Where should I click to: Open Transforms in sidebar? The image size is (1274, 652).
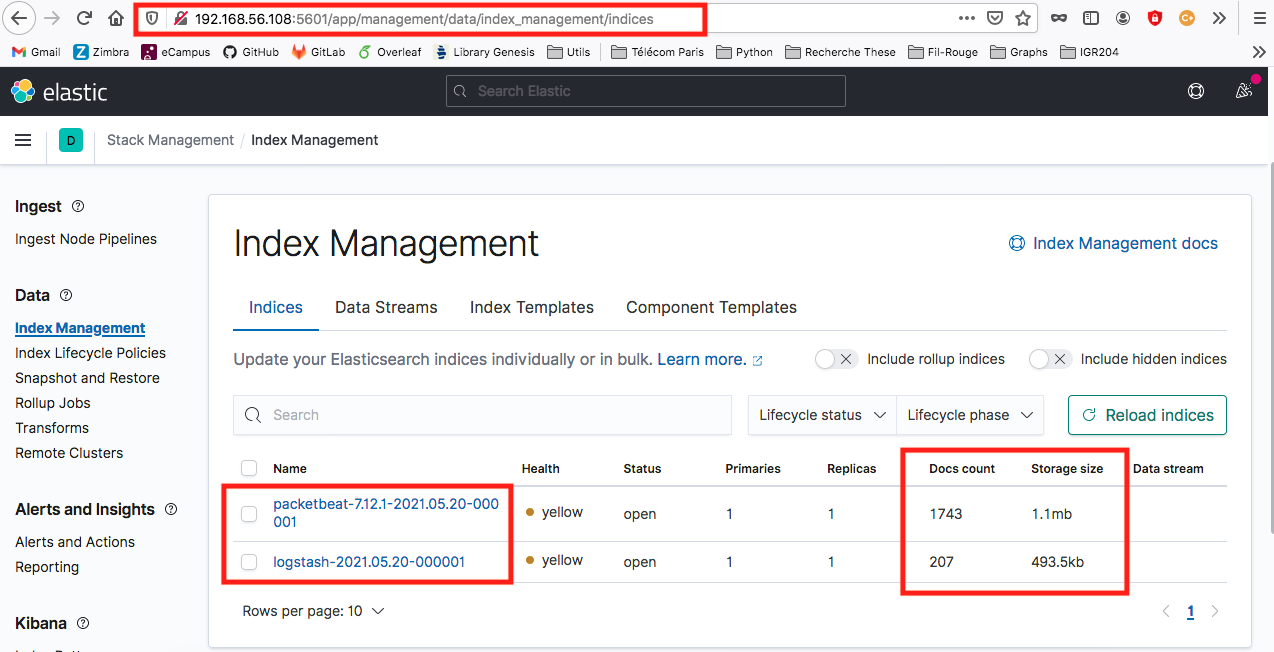(52, 428)
